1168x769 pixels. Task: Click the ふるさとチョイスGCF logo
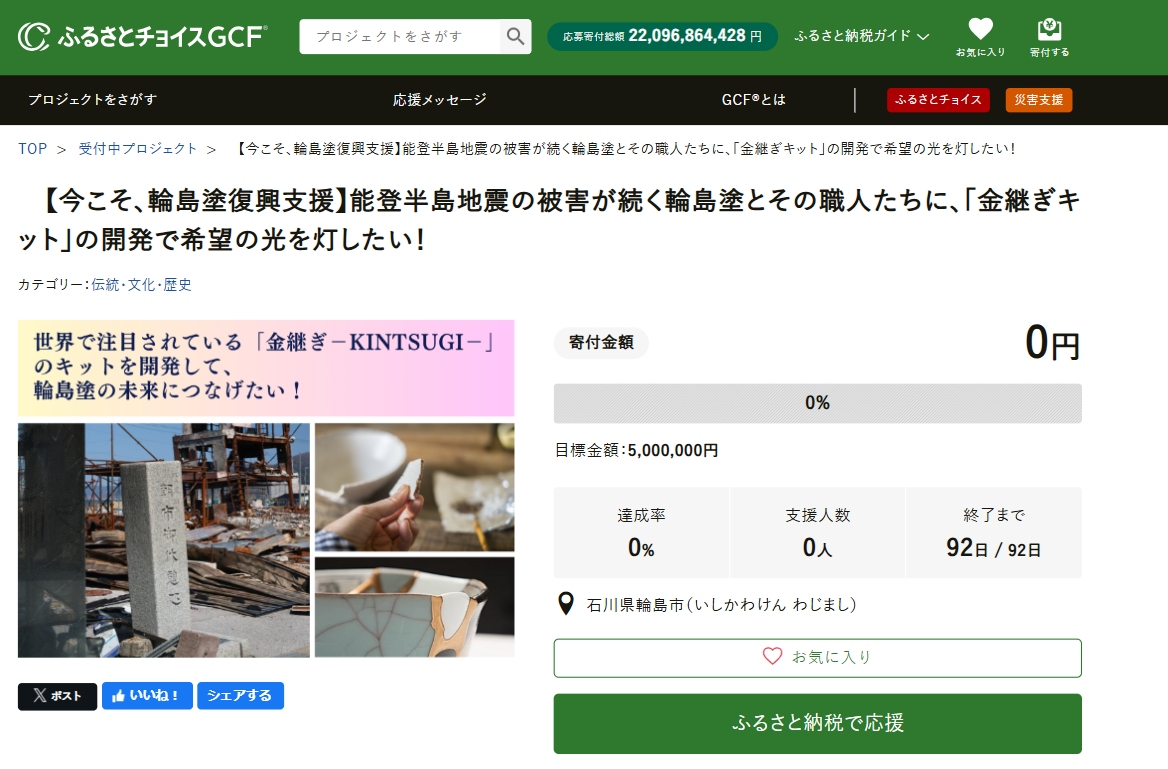pyautogui.click(x=143, y=37)
